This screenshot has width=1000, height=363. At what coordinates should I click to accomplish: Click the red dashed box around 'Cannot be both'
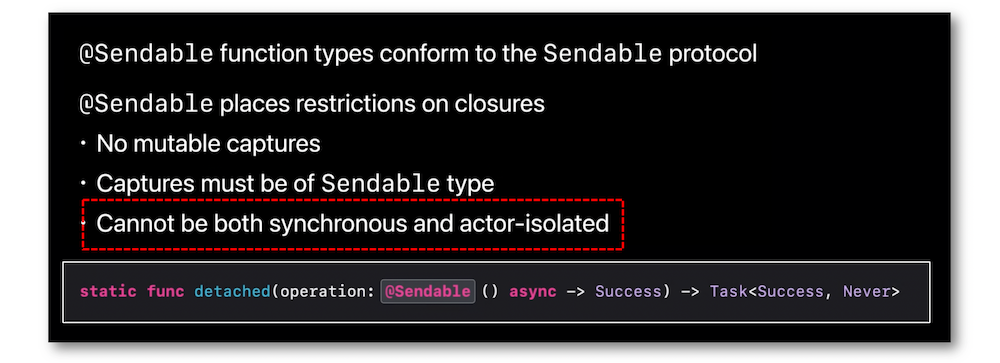tap(352, 224)
